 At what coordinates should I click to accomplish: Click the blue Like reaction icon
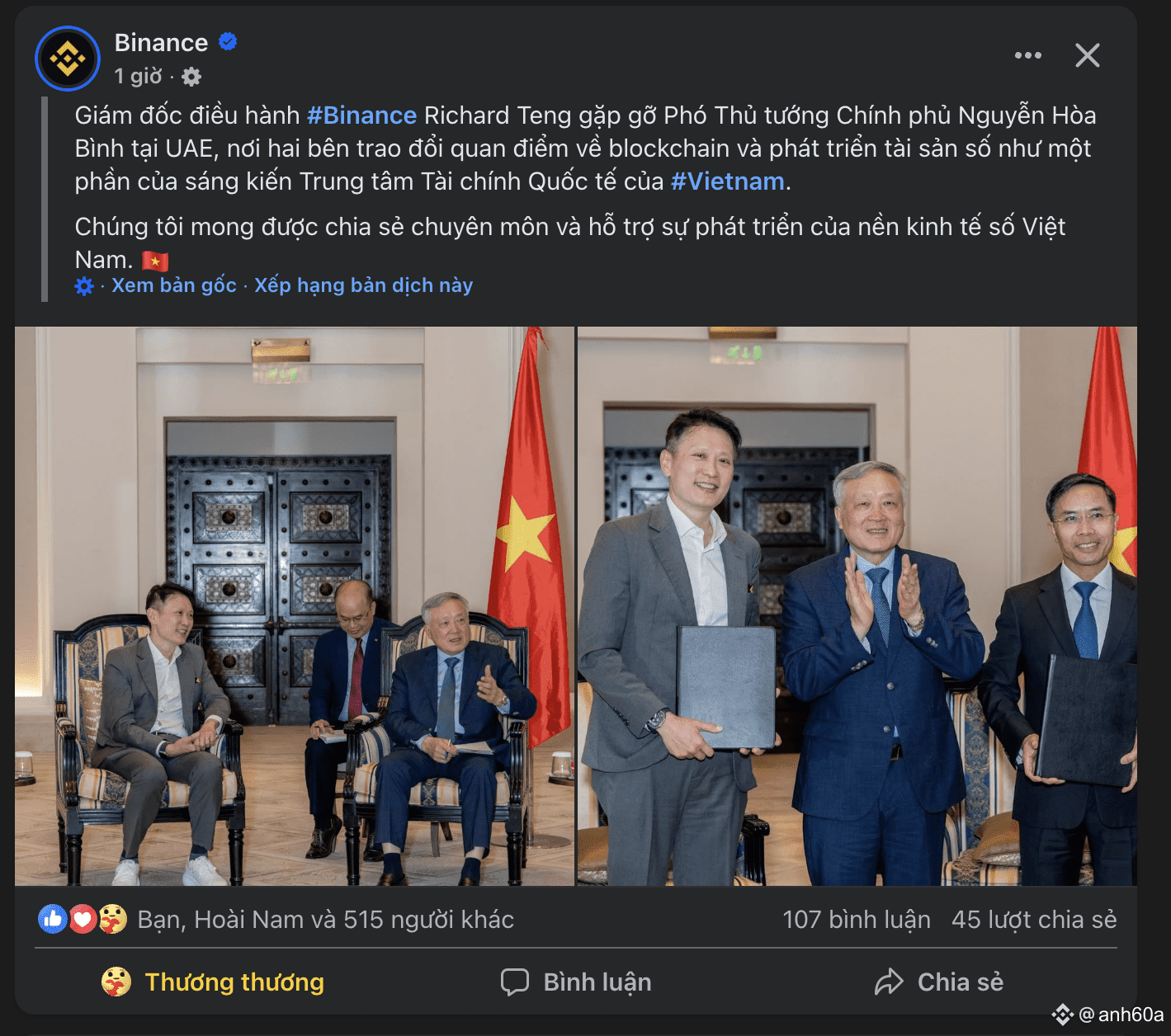[x=52, y=919]
